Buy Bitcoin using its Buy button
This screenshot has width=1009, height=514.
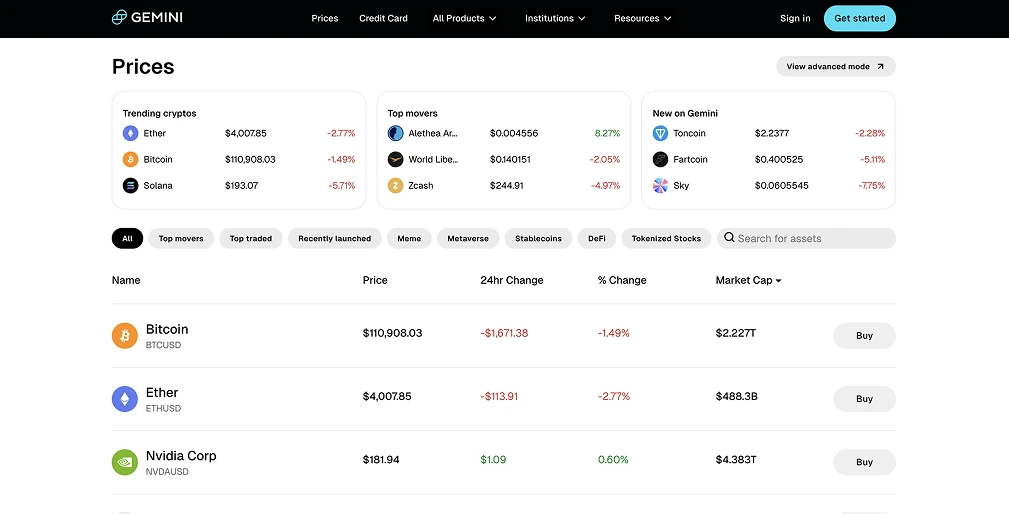coord(864,336)
